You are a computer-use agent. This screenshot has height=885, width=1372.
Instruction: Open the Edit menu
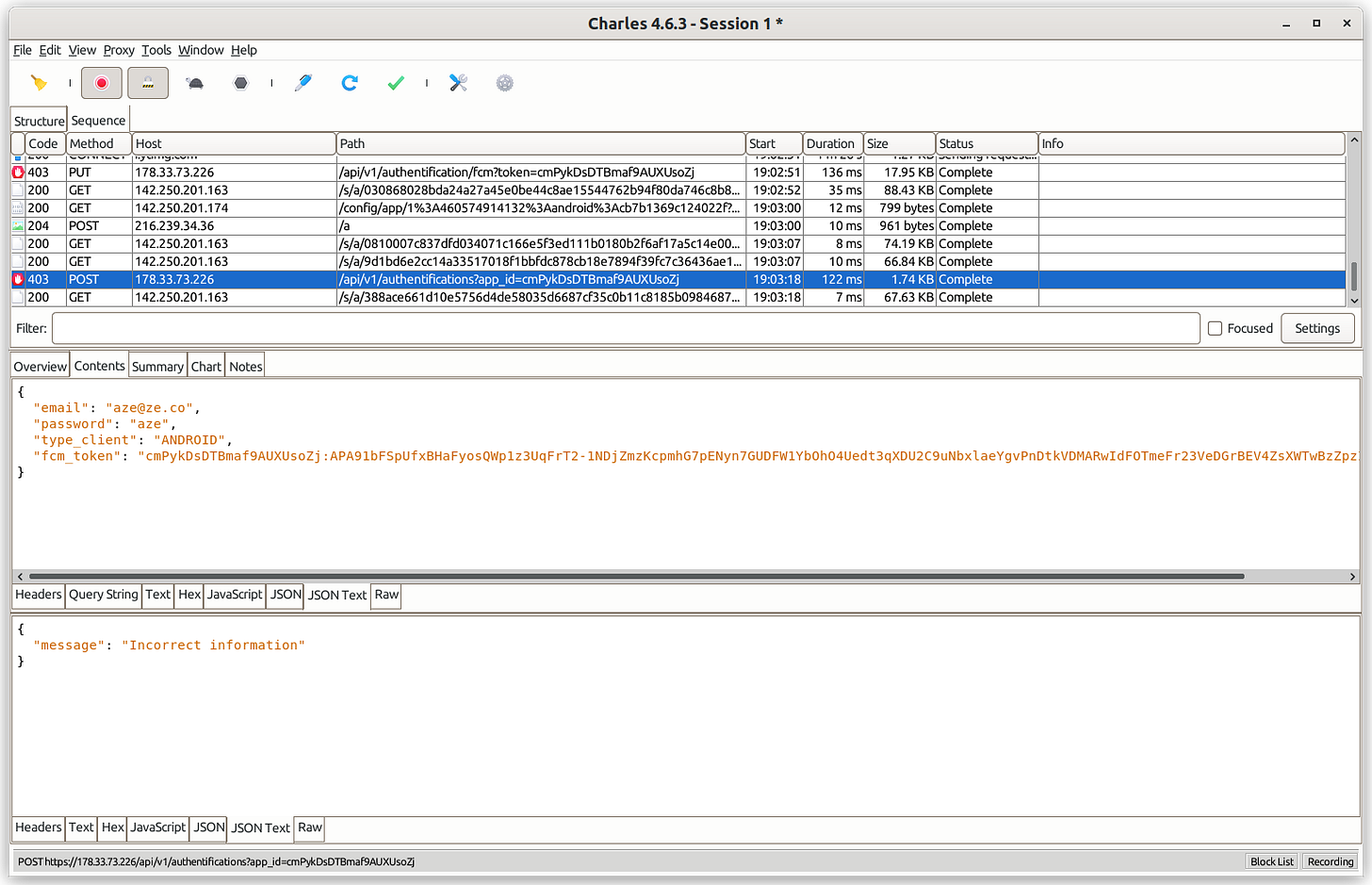[50, 50]
